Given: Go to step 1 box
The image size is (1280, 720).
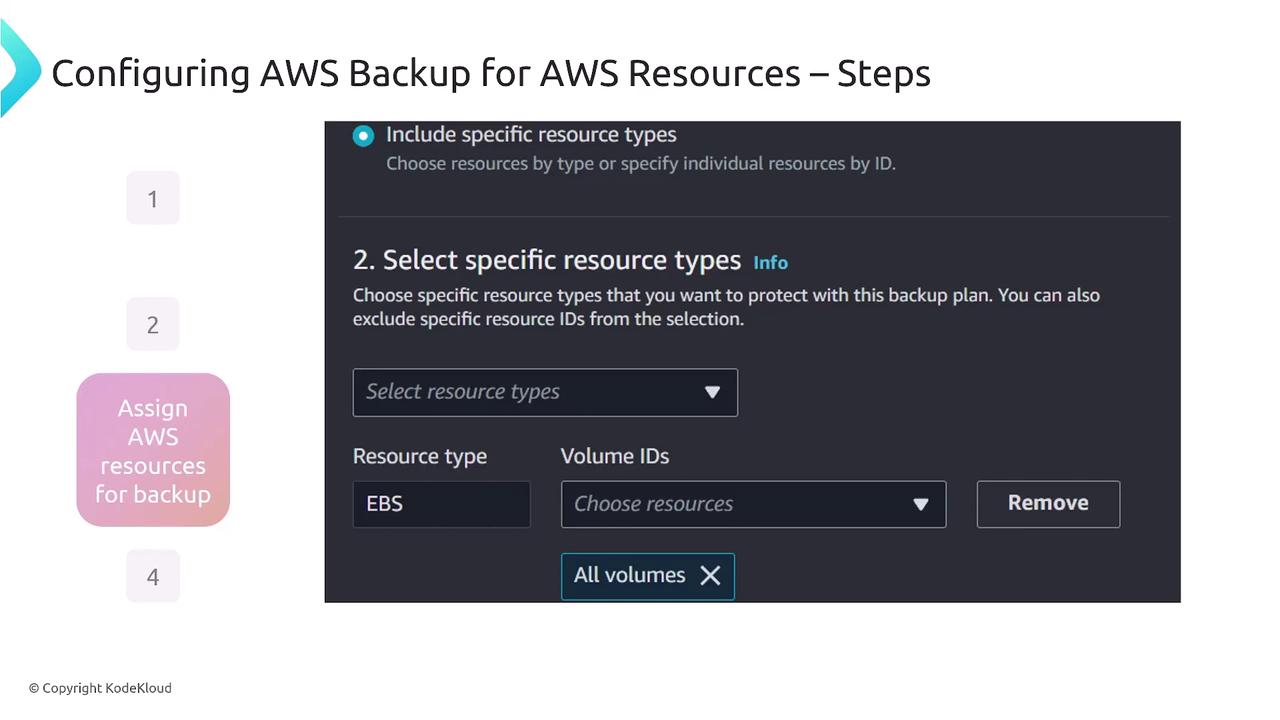Looking at the screenshot, I should 153,198.
